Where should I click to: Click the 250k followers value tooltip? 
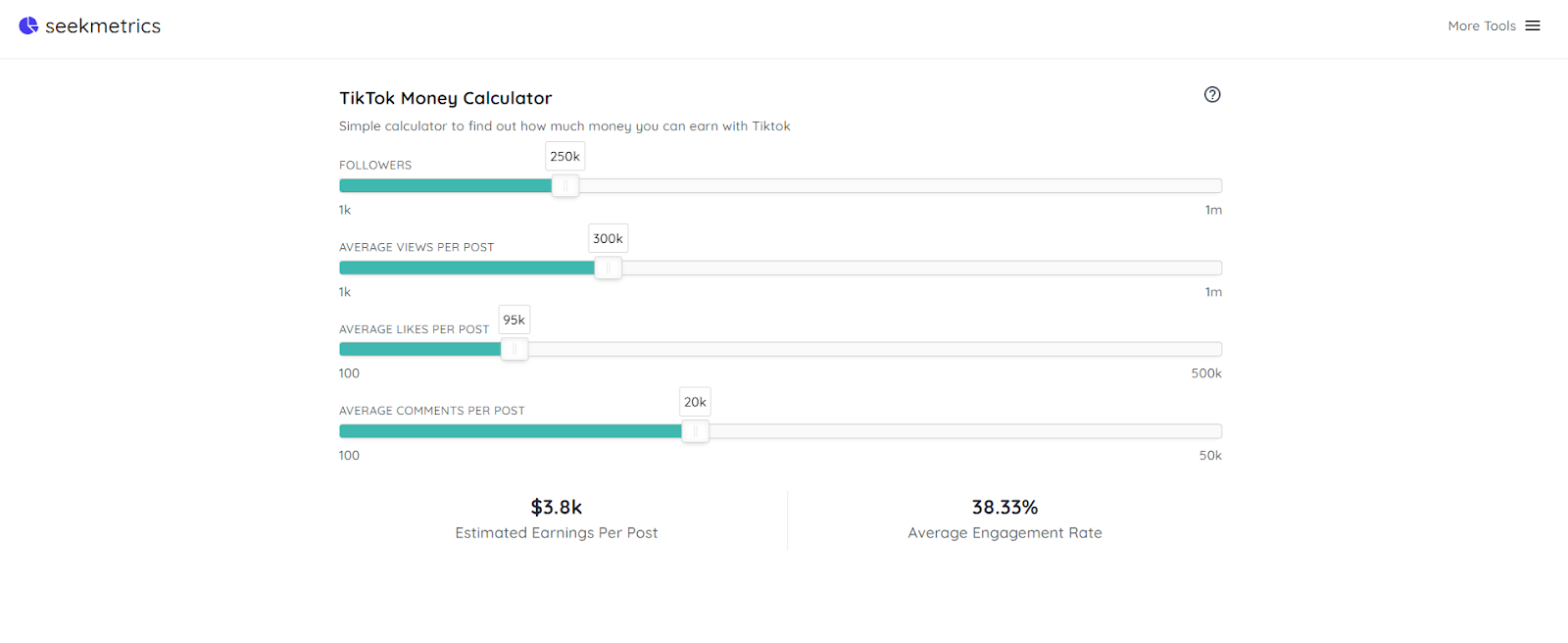pyautogui.click(x=565, y=157)
